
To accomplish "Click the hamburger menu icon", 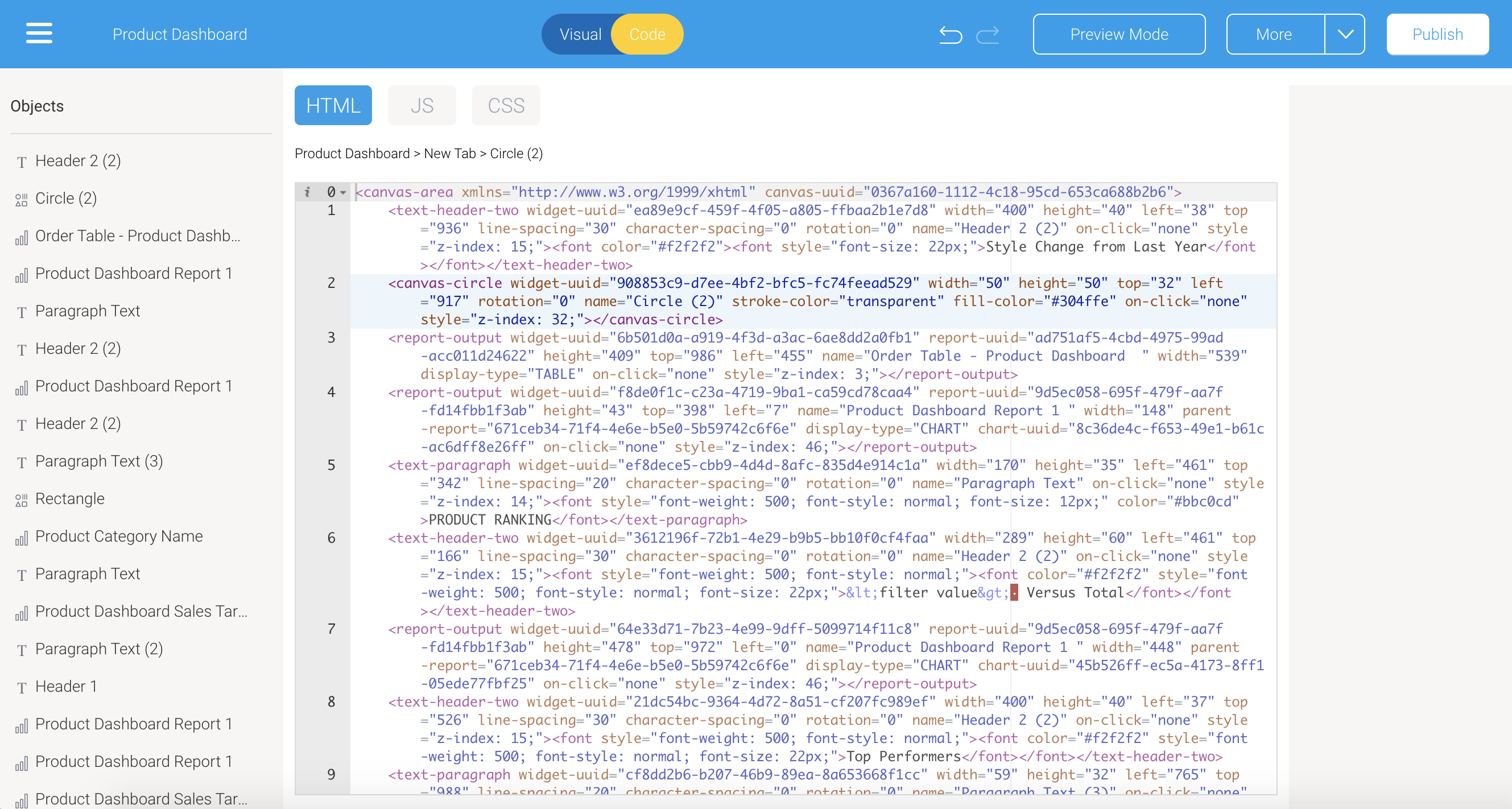I will pos(37,34).
